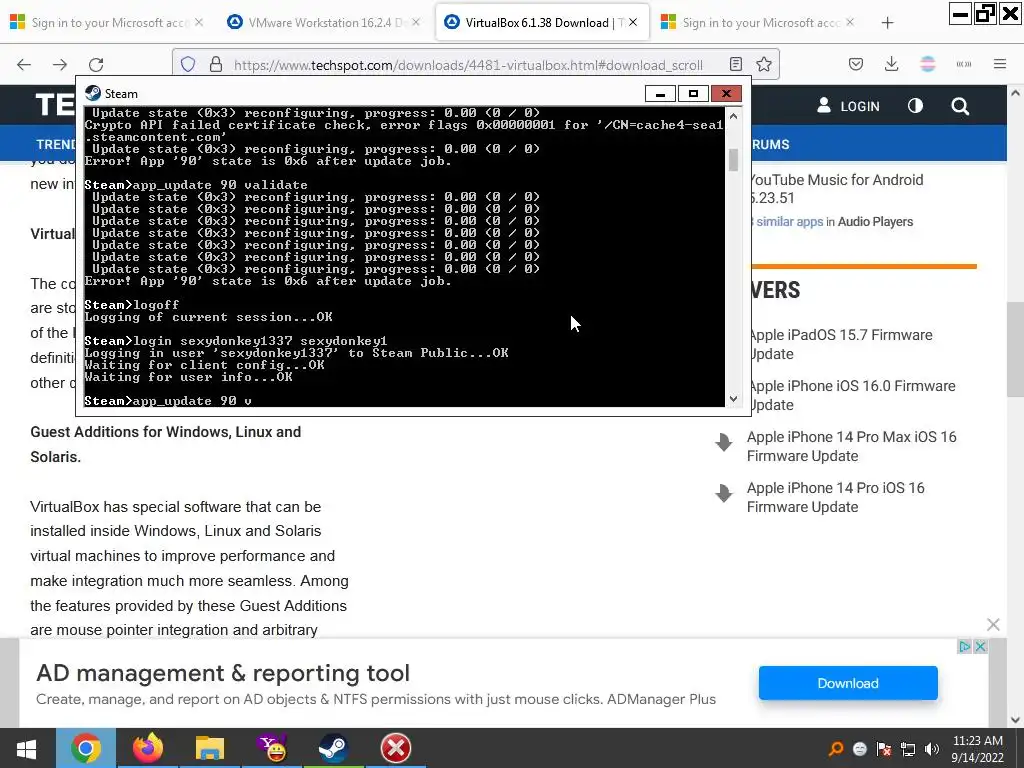Image resolution: width=1024 pixels, height=768 pixels.
Task: Toggle reader view icon in address bar
Action: coord(736,64)
